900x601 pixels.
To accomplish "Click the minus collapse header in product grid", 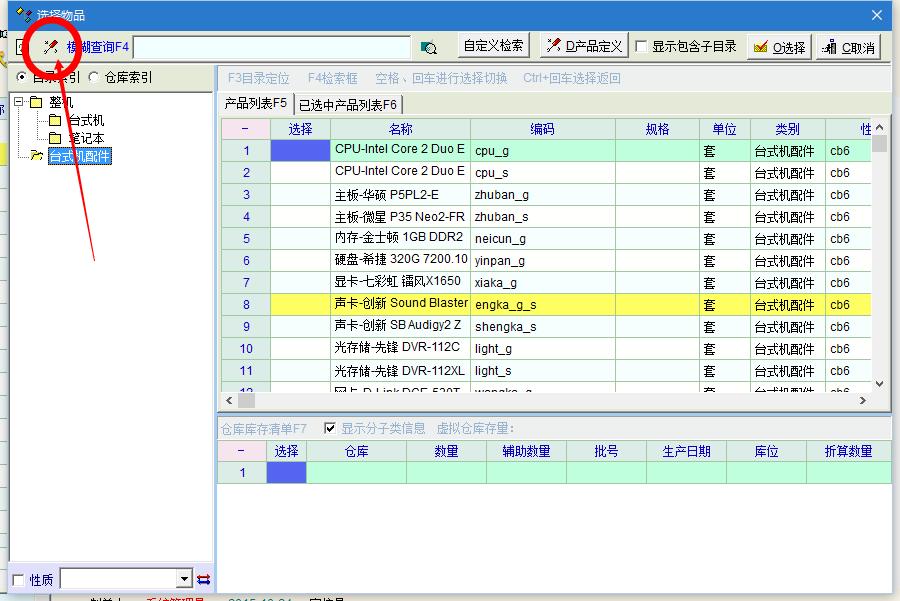I will (x=245, y=129).
